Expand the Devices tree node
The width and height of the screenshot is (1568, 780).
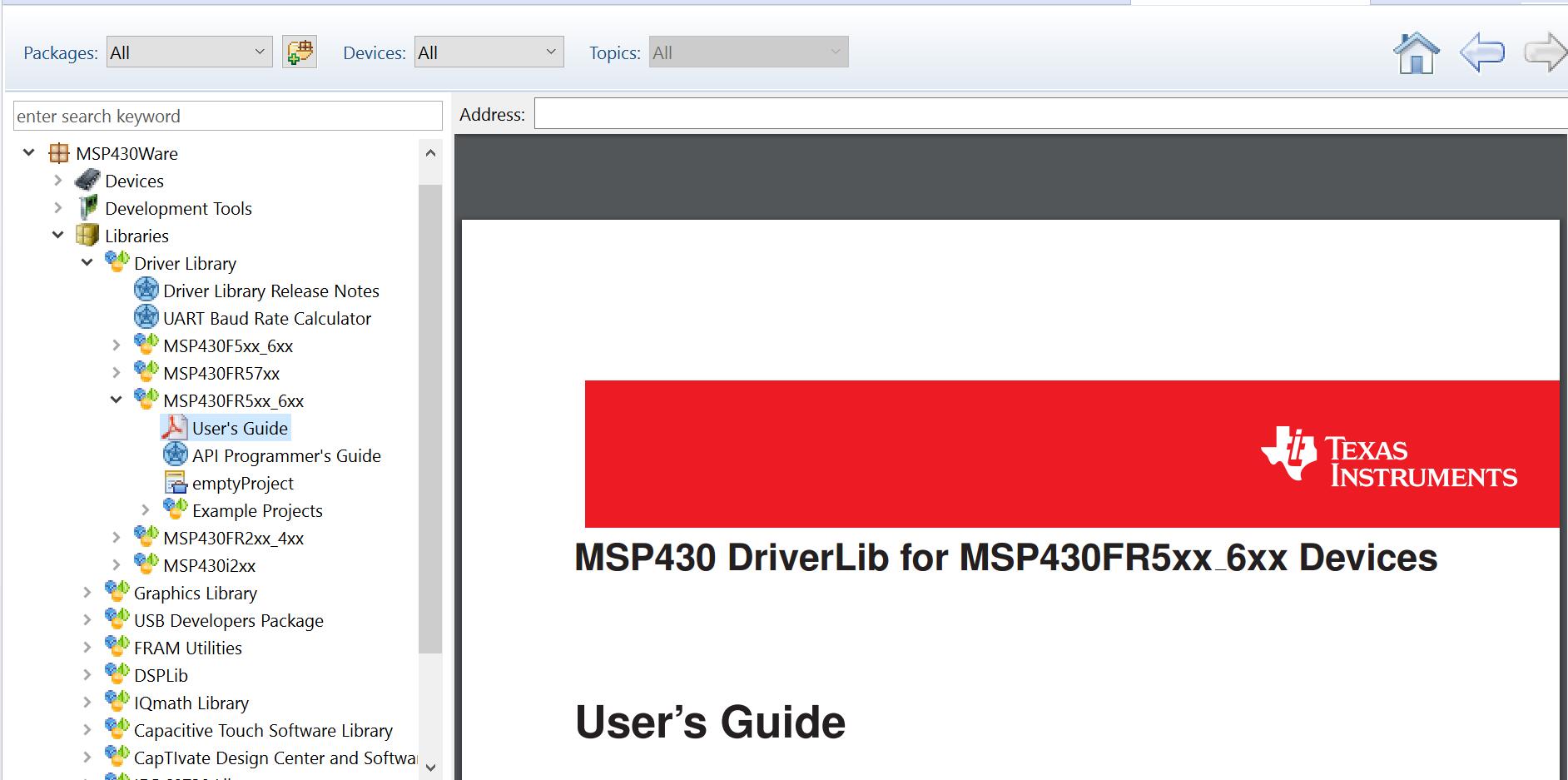58,181
